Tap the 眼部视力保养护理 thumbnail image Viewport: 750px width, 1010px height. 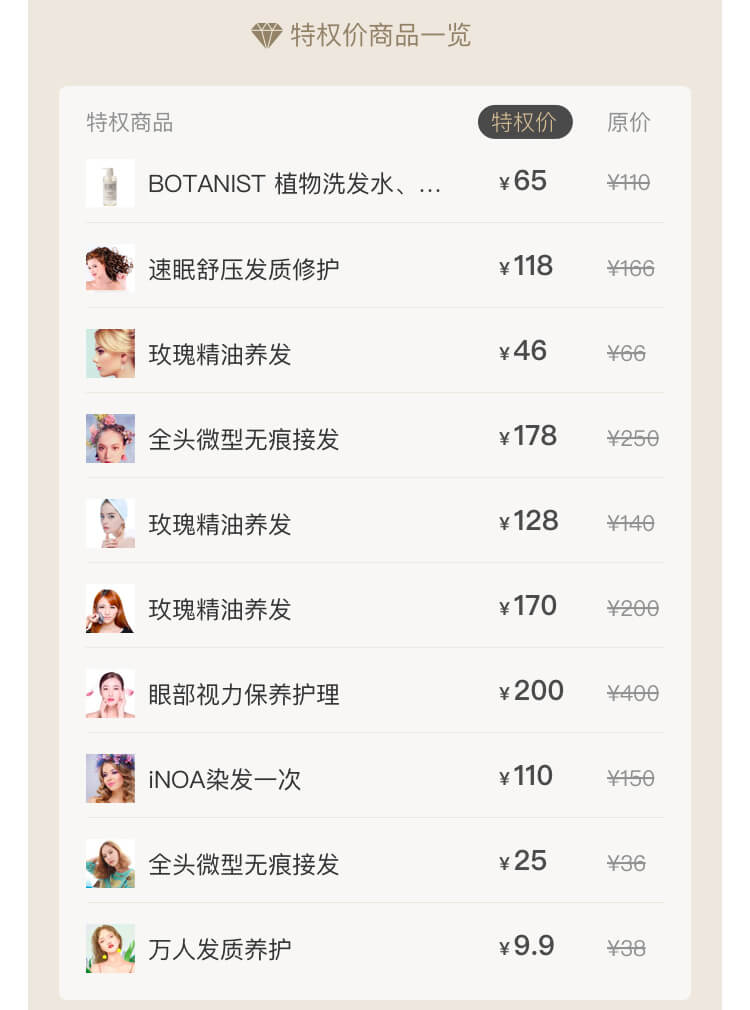(110, 694)
